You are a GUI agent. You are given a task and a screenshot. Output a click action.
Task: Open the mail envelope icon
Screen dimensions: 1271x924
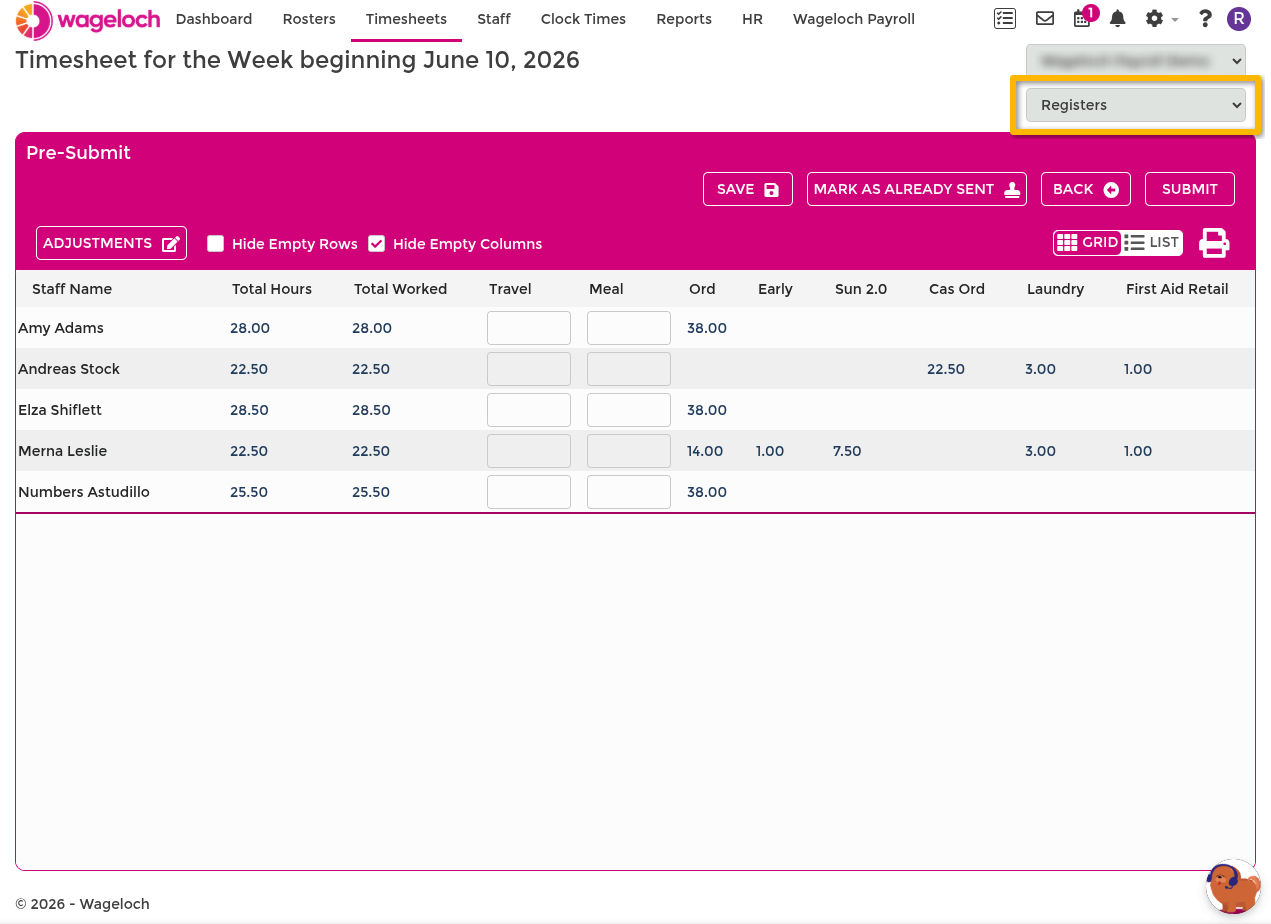[x=1045, y=18]
